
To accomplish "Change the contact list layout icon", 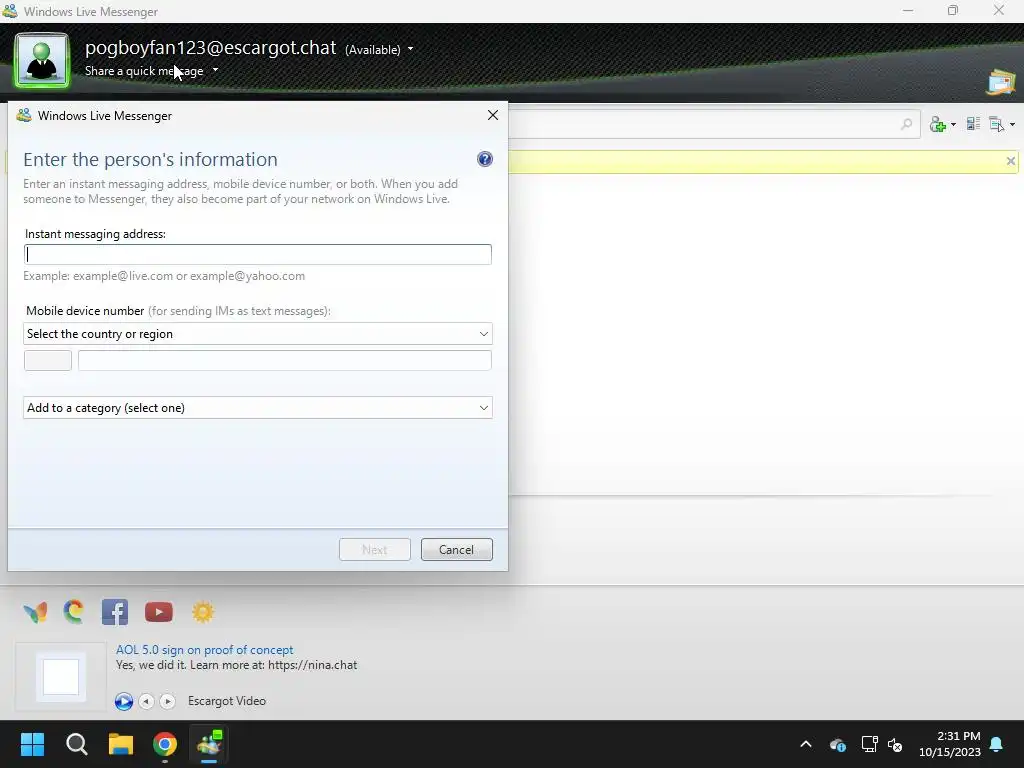I will pyautogui.click(x=973, y=123).
